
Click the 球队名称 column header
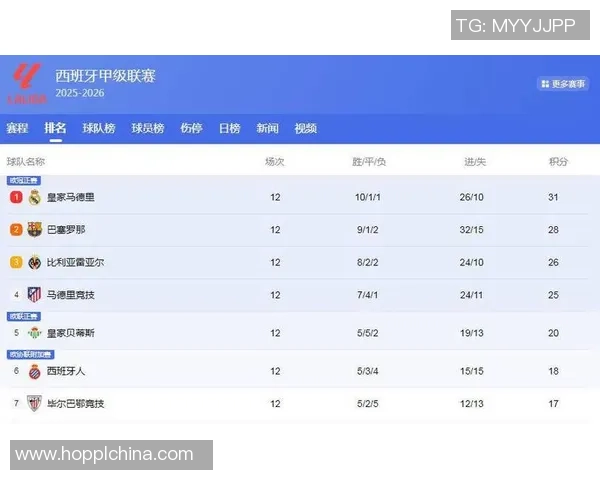[x=26, y=162]
